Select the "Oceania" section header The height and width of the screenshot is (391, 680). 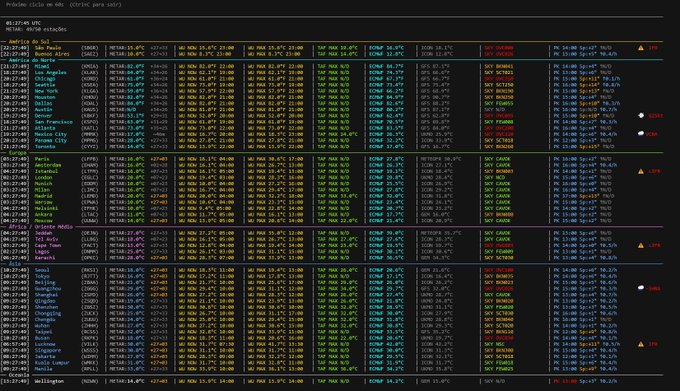pyautogui.click(x=19, y=375)
